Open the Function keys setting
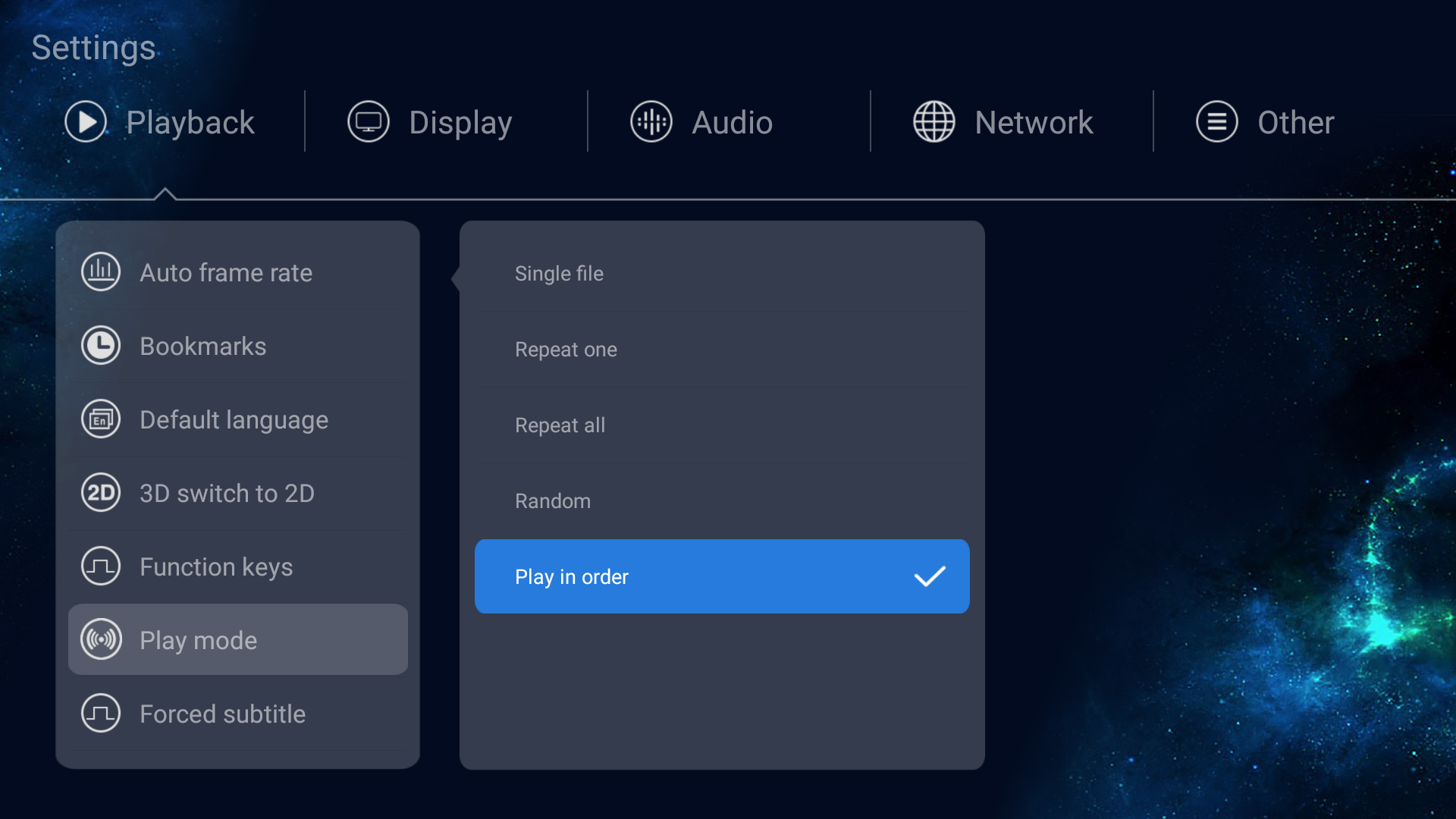The image size is (1456, 819). coord(238,566)
